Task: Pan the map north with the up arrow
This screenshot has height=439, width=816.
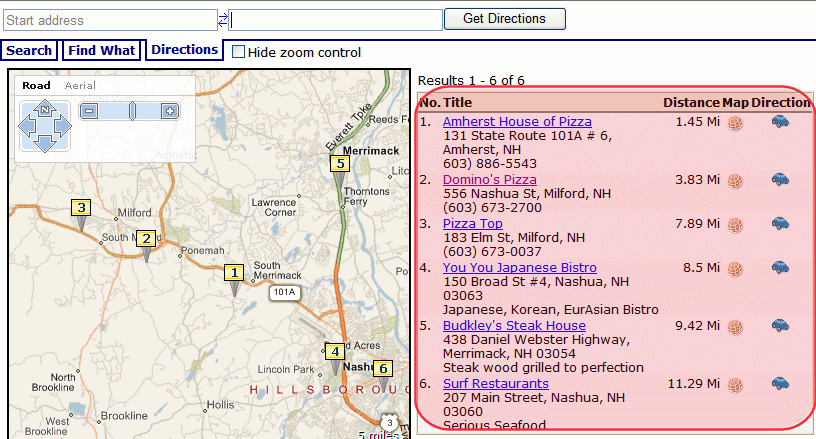Action: coord(45,109)
